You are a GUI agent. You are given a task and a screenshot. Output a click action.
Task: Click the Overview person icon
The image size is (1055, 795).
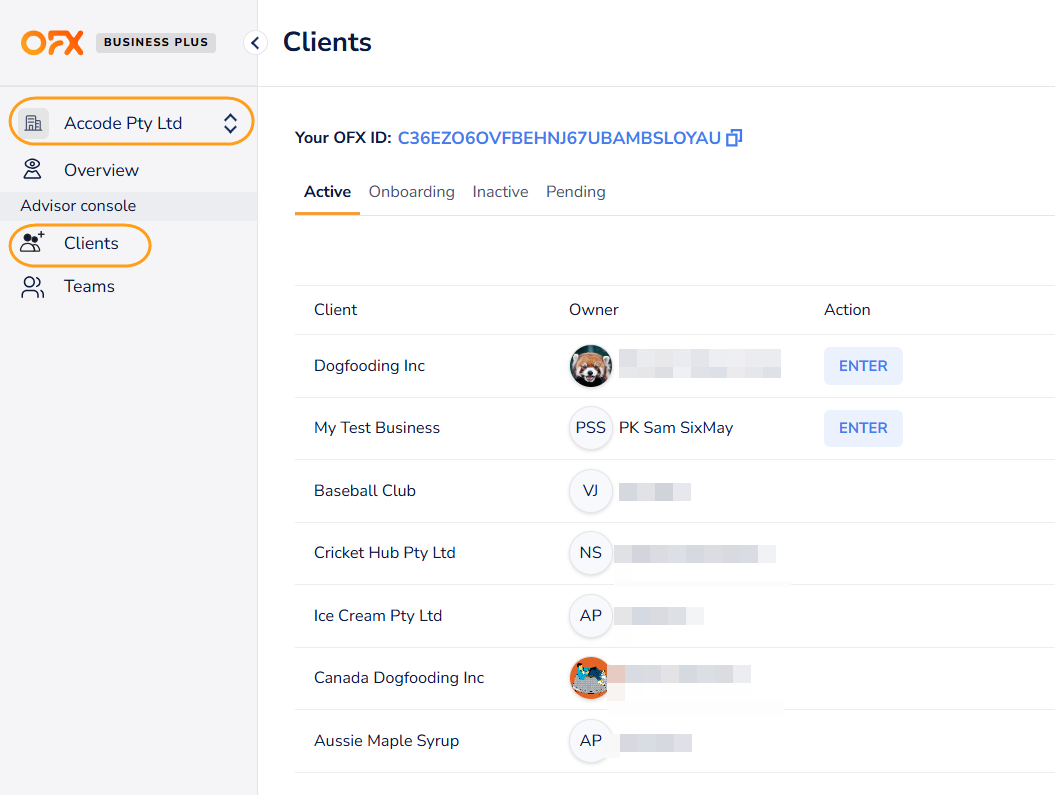[32, 169]
